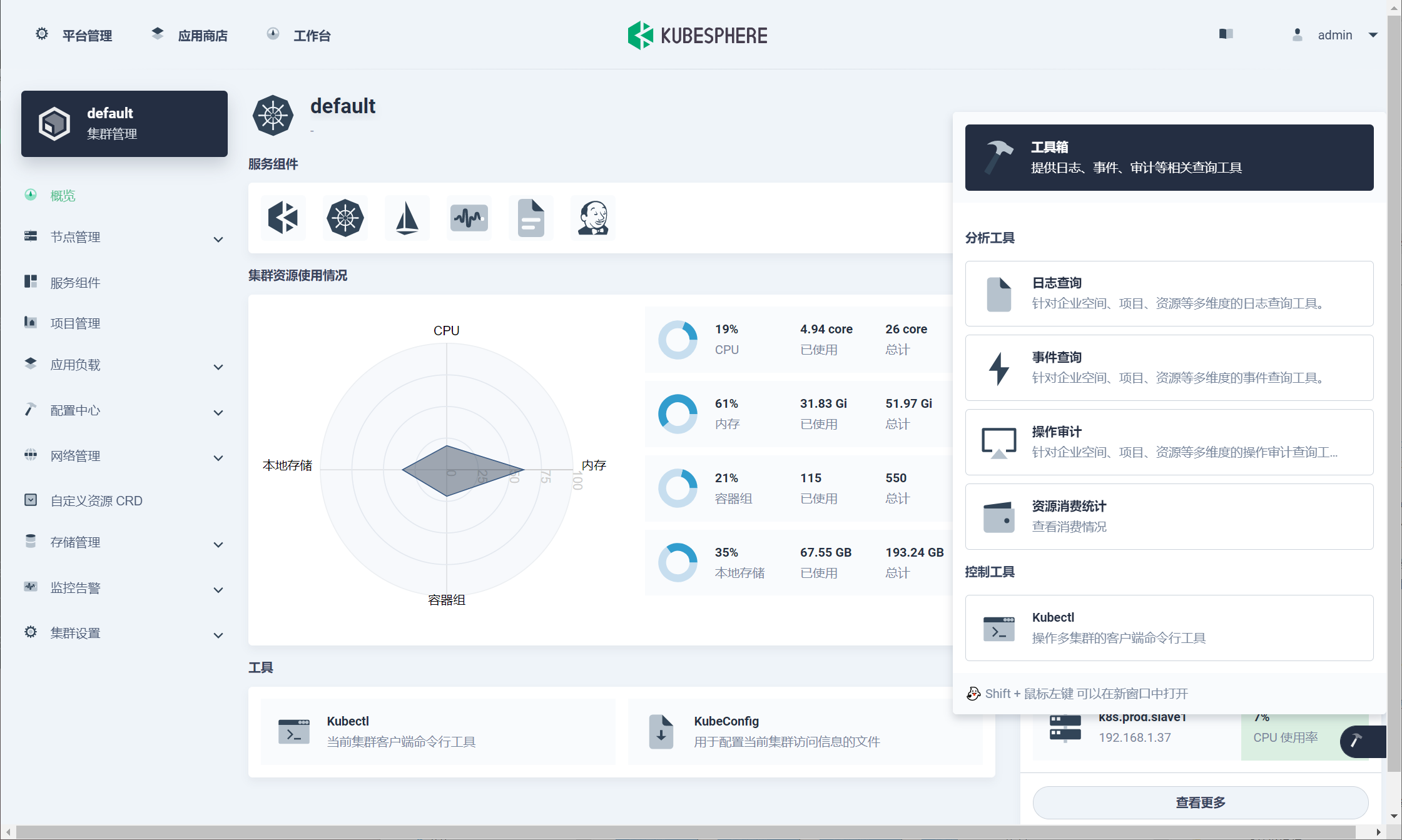The height and width of the screenshot is (840, 1402).
Task: Click the Kubernetes helm wheel component icon
Action: [345, 218]
